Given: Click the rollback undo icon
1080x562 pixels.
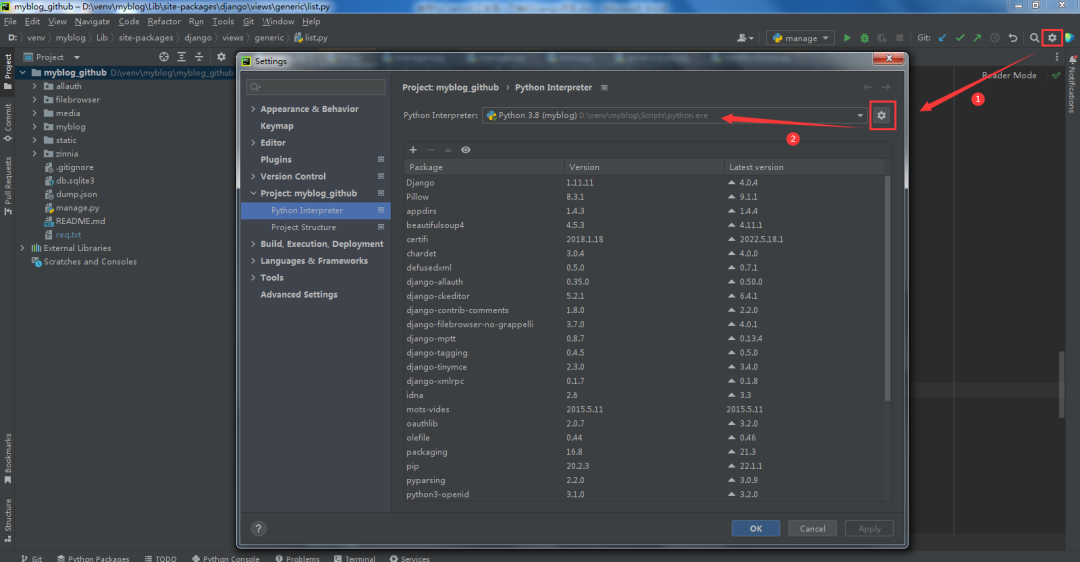Looking at the screenshot, I should (x=1012, y=38).
